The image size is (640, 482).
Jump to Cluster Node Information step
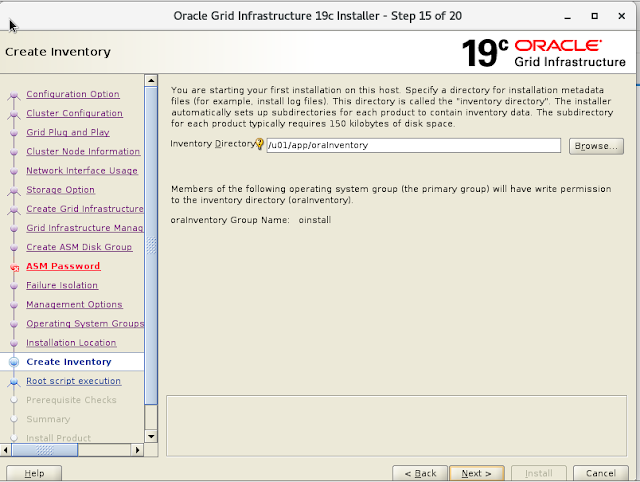click(x=83, y=151)
